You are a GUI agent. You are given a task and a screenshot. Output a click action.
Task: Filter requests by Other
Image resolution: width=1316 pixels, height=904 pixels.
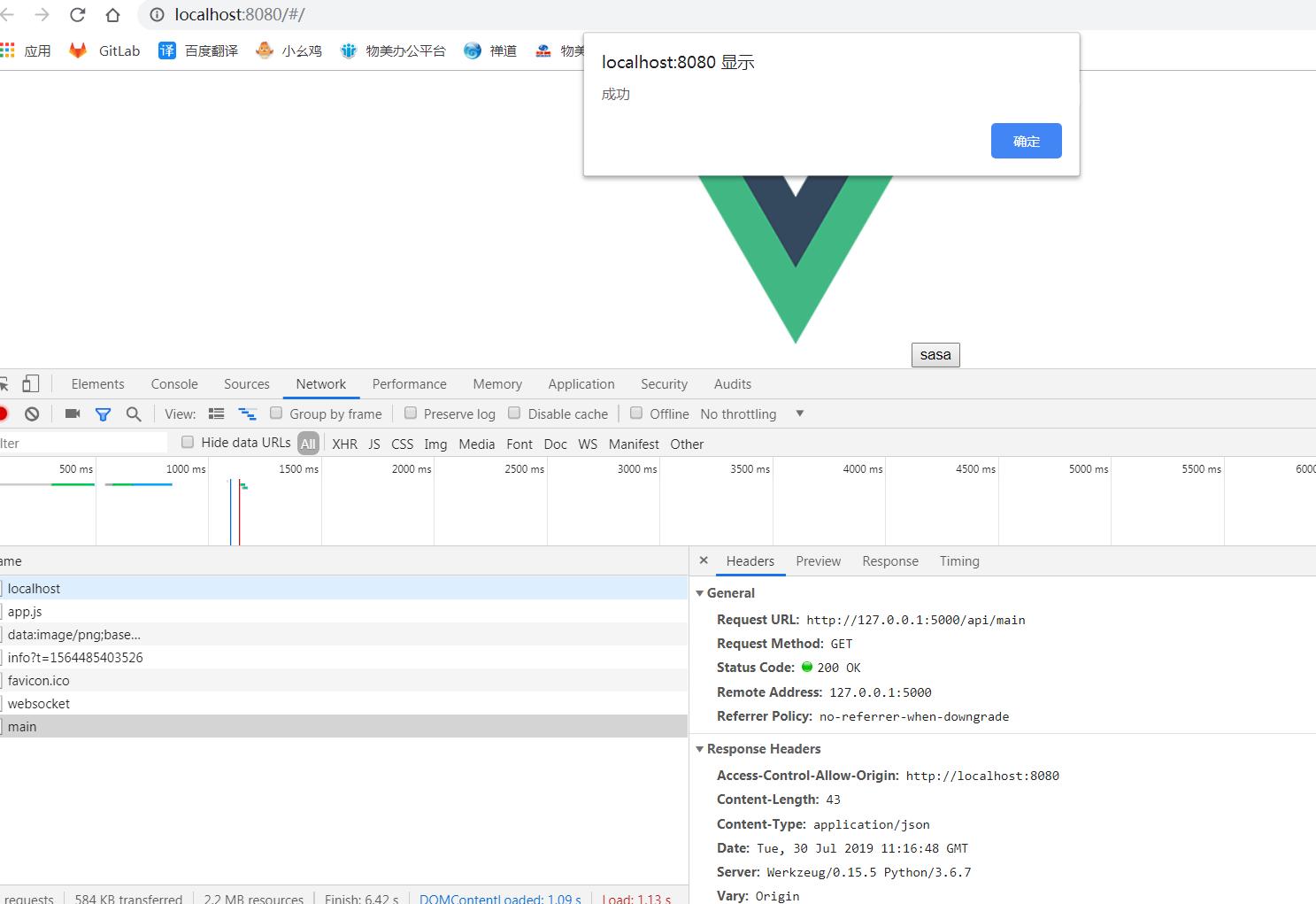687,444
